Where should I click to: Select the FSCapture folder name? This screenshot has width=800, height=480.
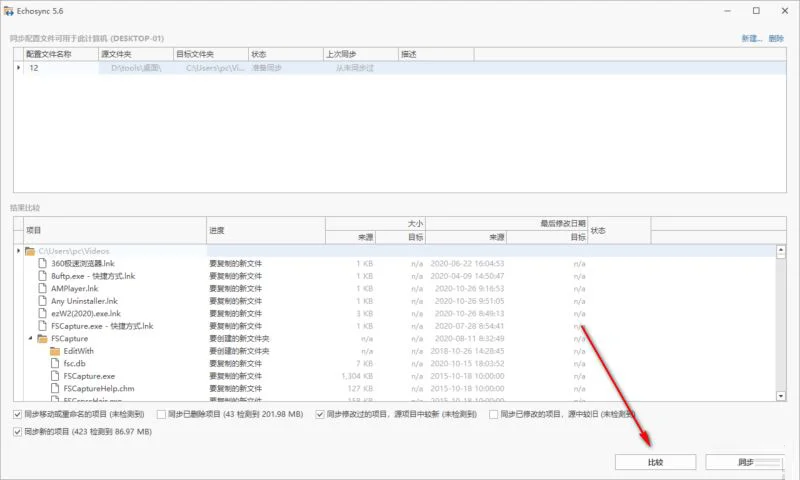click(x=69, y=339)
